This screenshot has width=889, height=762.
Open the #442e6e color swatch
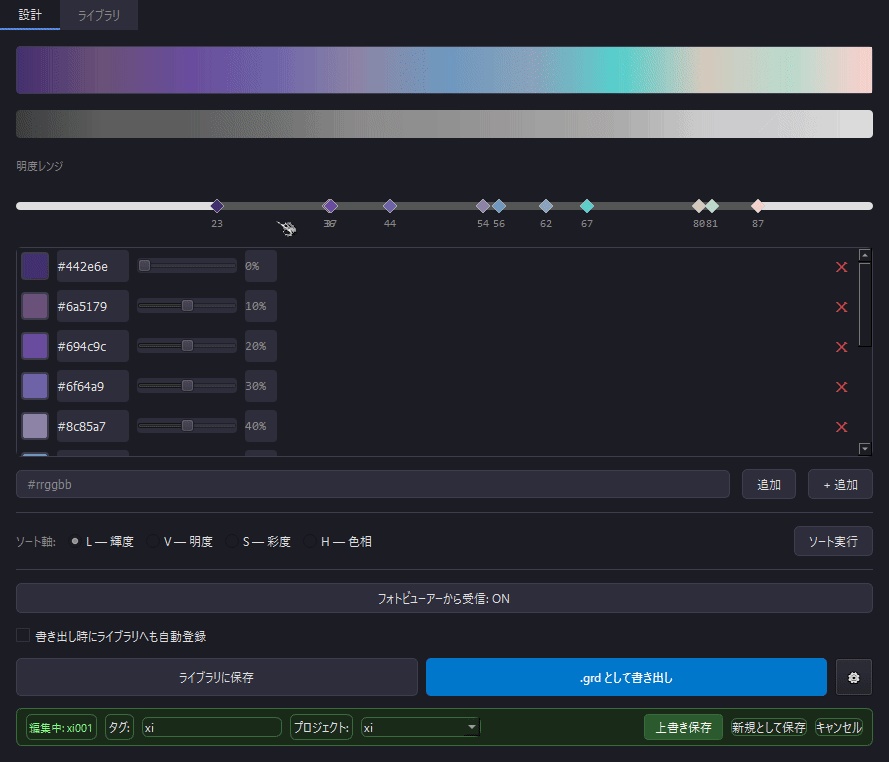(x=35, y=266)
